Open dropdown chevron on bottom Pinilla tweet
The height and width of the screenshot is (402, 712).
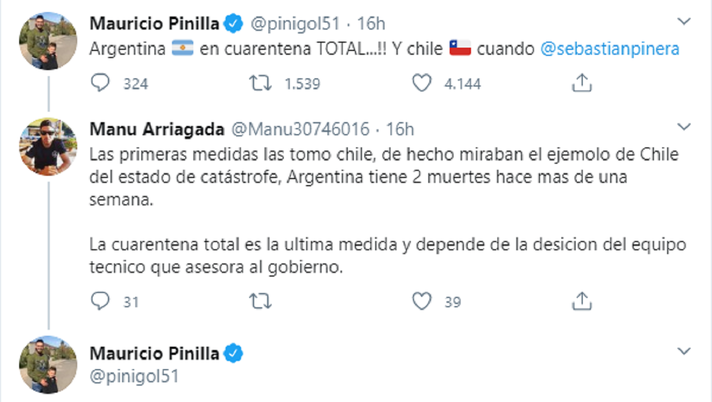coord(685,351)
